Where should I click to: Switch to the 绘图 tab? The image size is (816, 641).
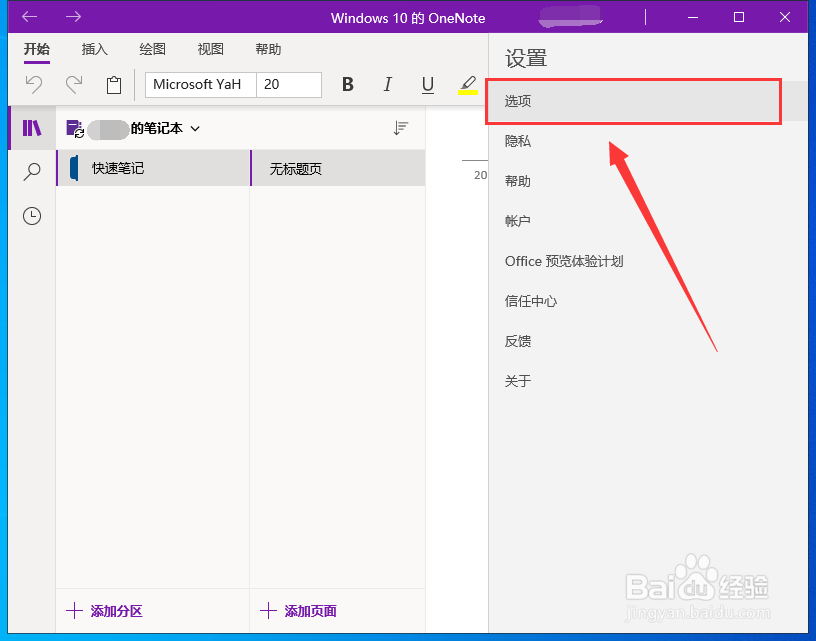click(152, 49)
